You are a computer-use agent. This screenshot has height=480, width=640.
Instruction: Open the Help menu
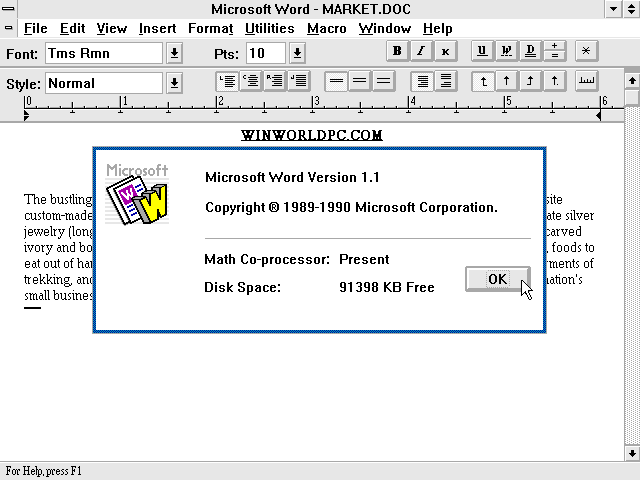click(438, 29)
